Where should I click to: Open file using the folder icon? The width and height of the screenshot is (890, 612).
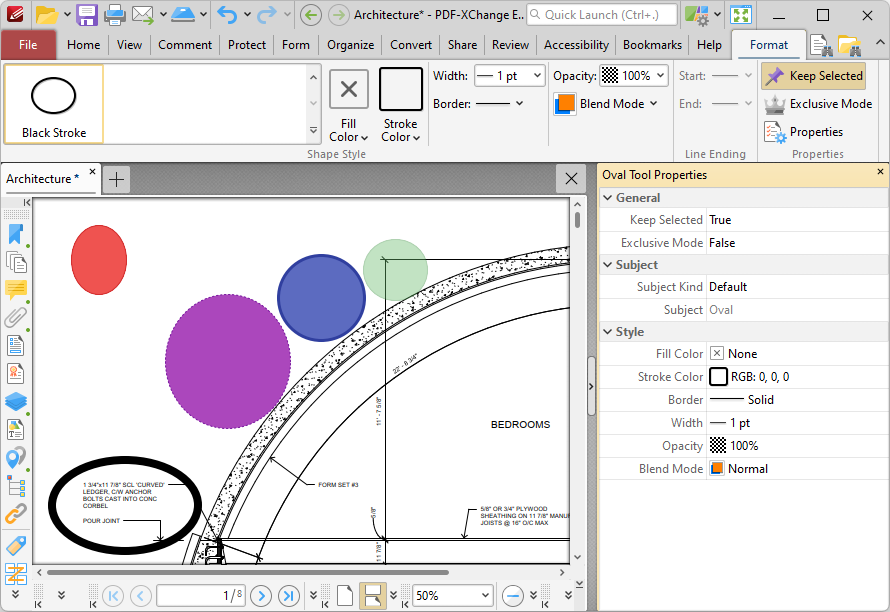[x=47, y=15]
